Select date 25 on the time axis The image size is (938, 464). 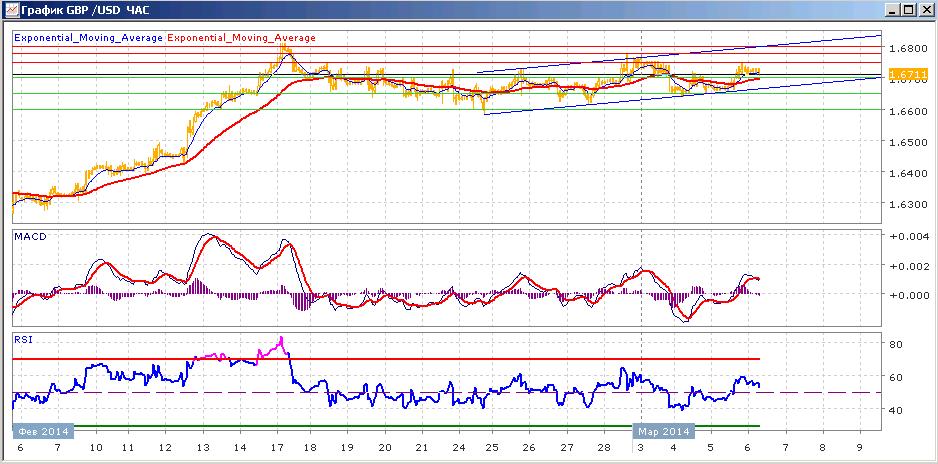pyautogui.click(x=492, y=447)
